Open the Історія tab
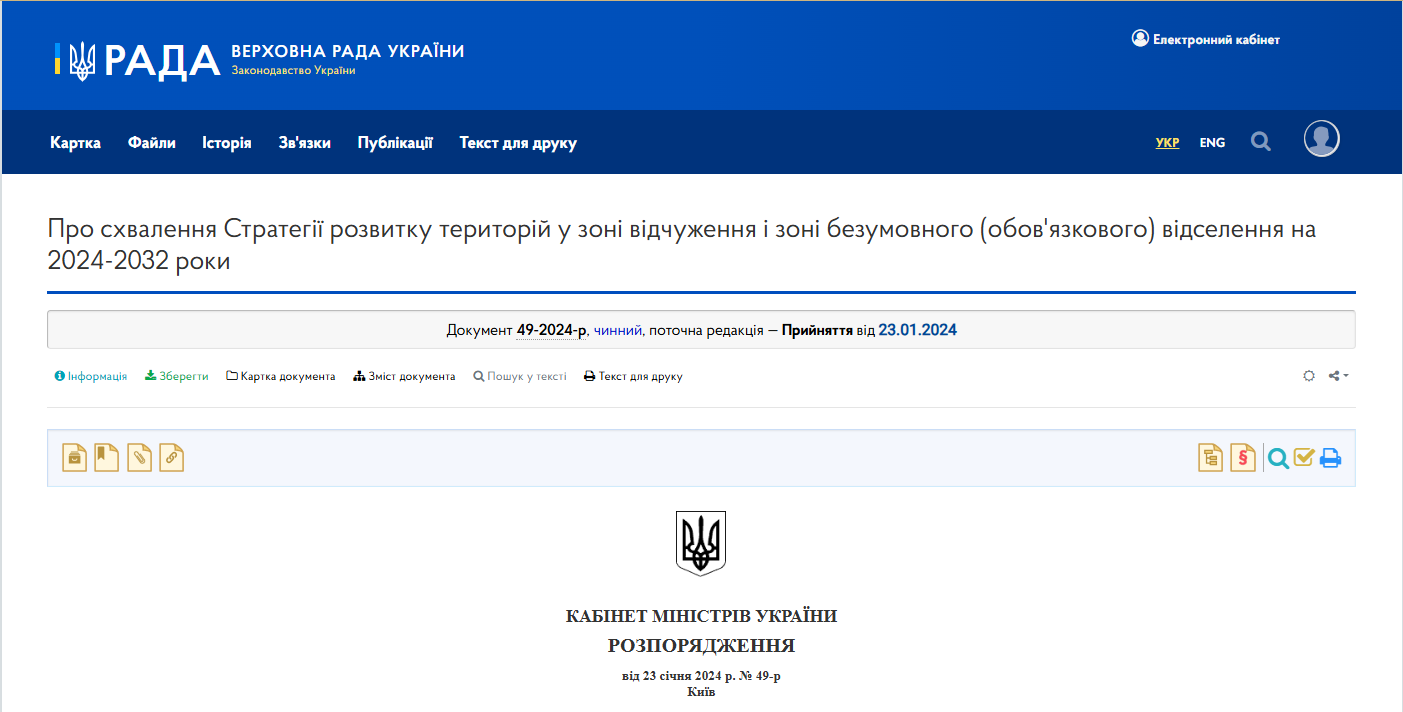This screenshot has width=1403, height=712. click(x=226, y=142)
